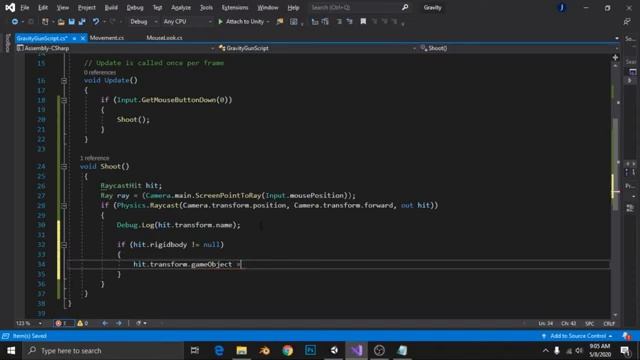Click the editor scrollbar down arrow
The width and height of the screenshot is (640, 360).
coord(615,315)
